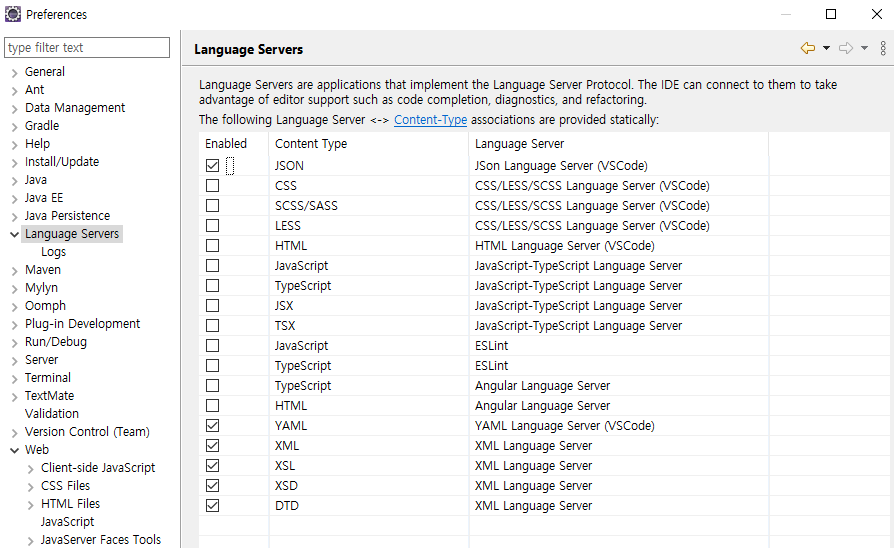The height and width of the screenshot is (548, 894).
Task: Select JavaServer Faces Tools item
Action: [101, 539]
